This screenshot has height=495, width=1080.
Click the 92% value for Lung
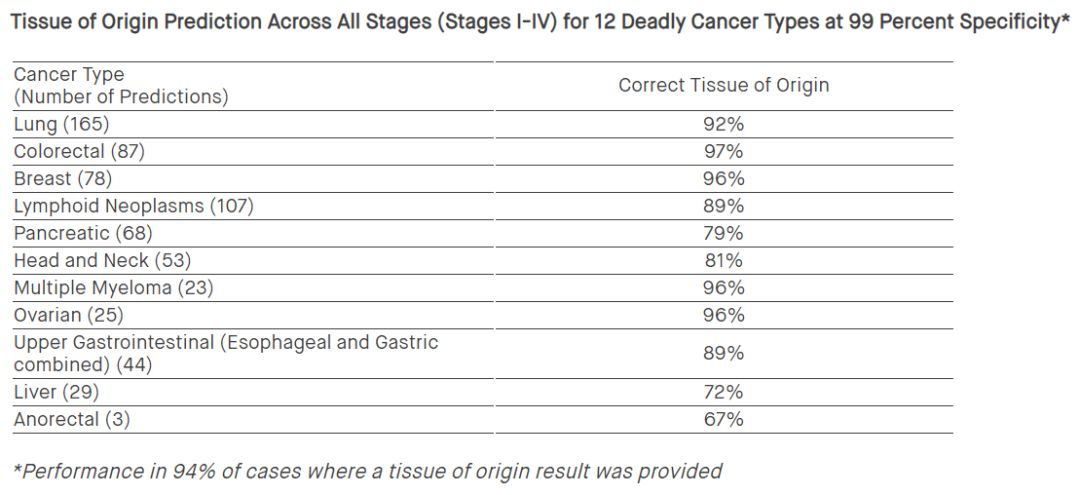[x=723, y=124]
